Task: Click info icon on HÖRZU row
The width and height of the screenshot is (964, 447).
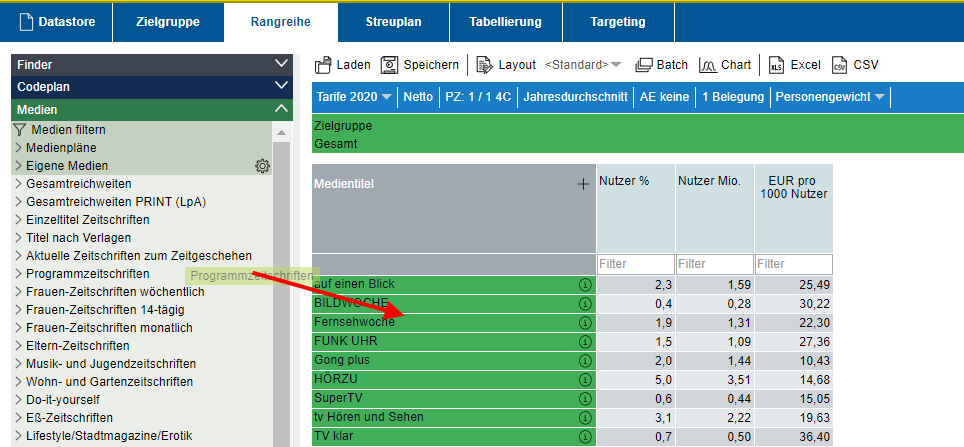Action: [x=585, y=380]
